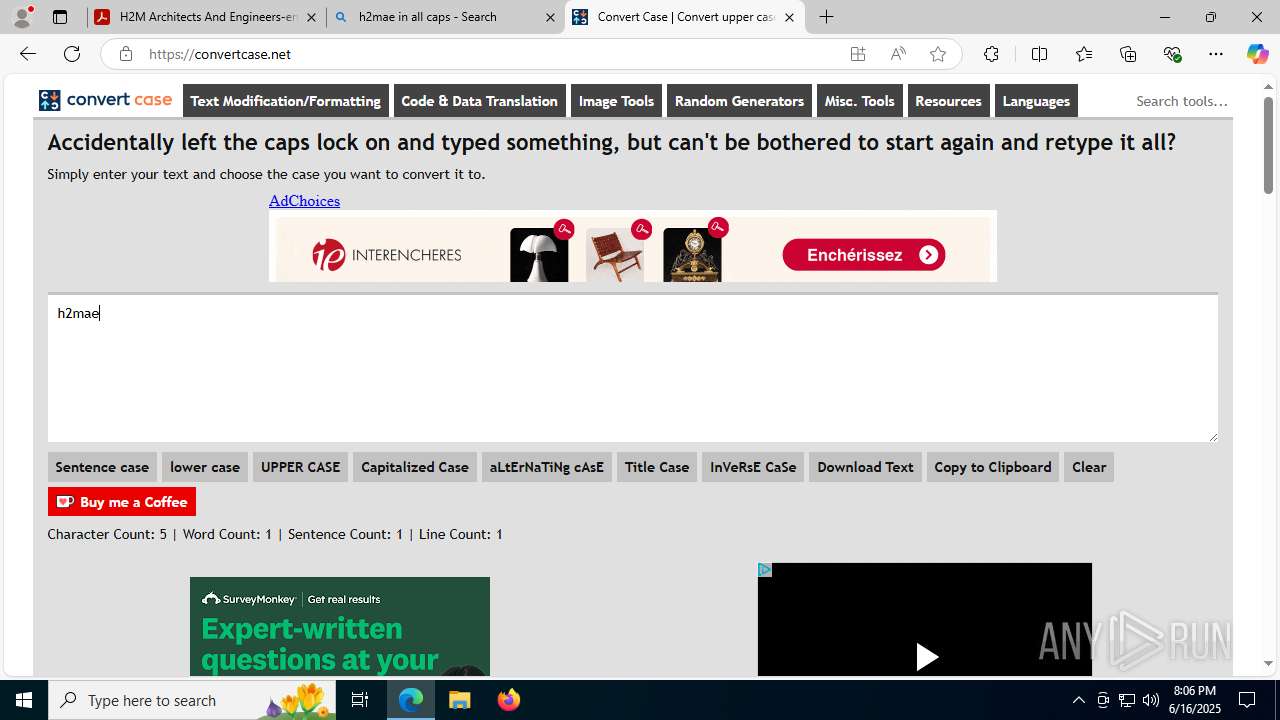This screenshot has width=1280, height=720.
Task: Apply InVeRsE CaSe conversion
Action: (x=753, y=467)
